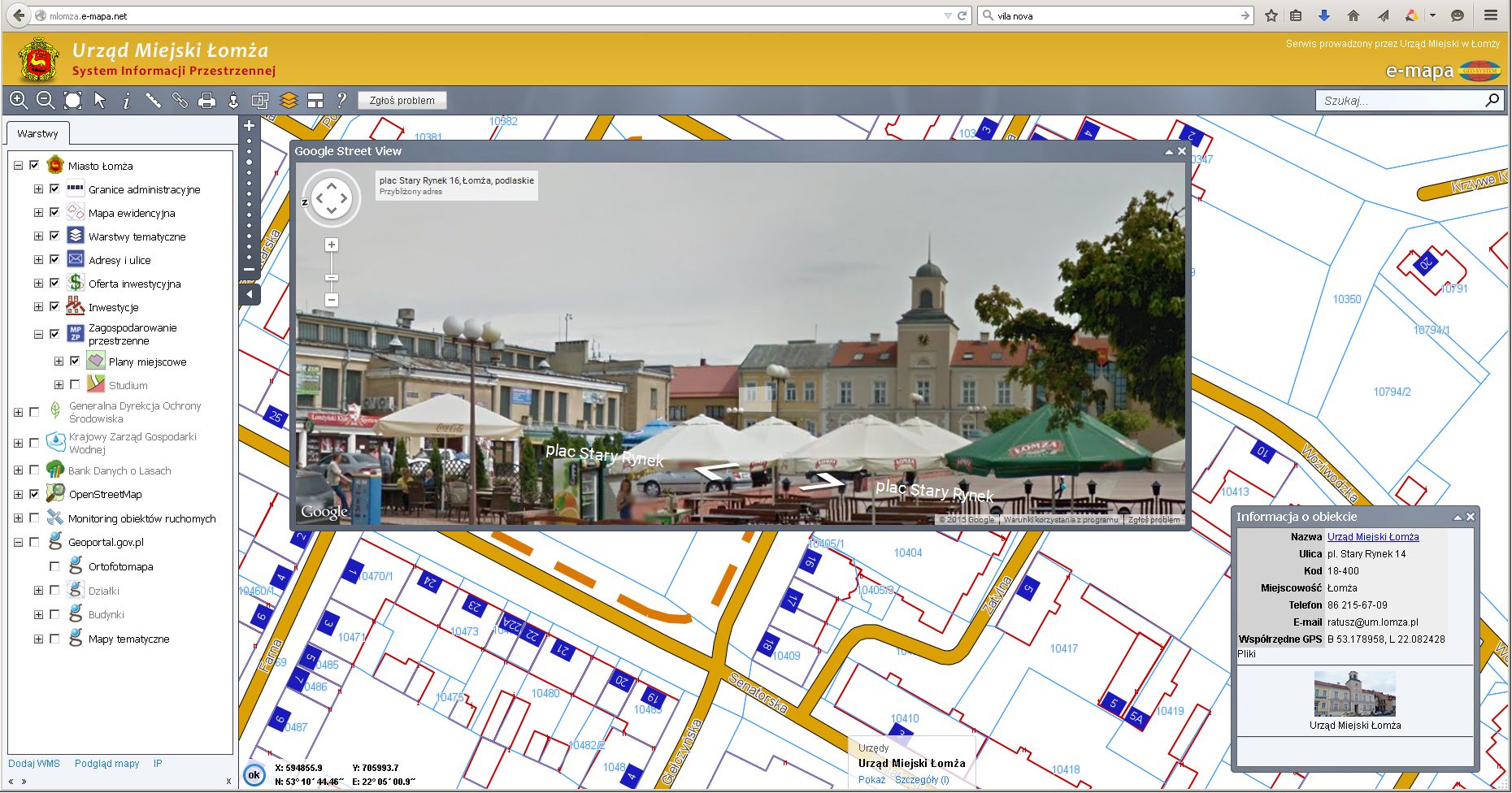Activate the Street View pegman tool
The image size is (1512, 793).
(x=233, y=100)
